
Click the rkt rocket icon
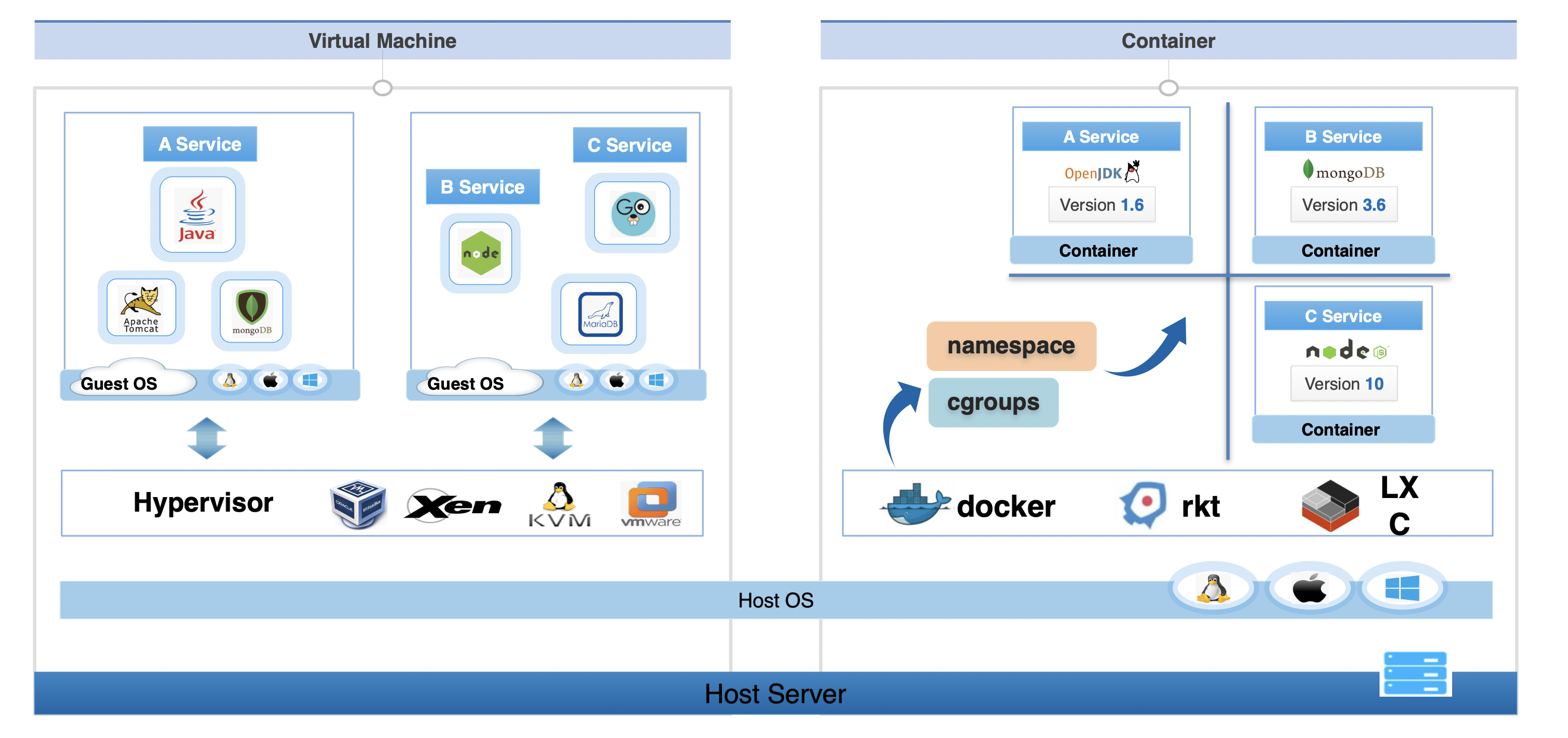tap(1143, 504)
